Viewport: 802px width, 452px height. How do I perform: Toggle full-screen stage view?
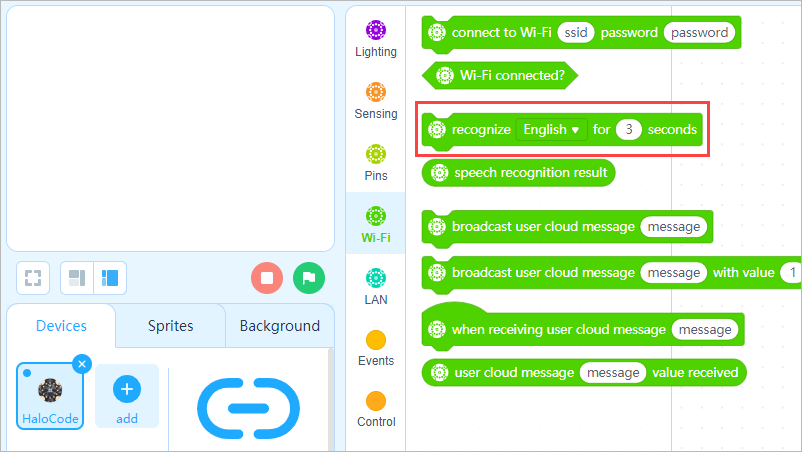click(x=33, y=278)
